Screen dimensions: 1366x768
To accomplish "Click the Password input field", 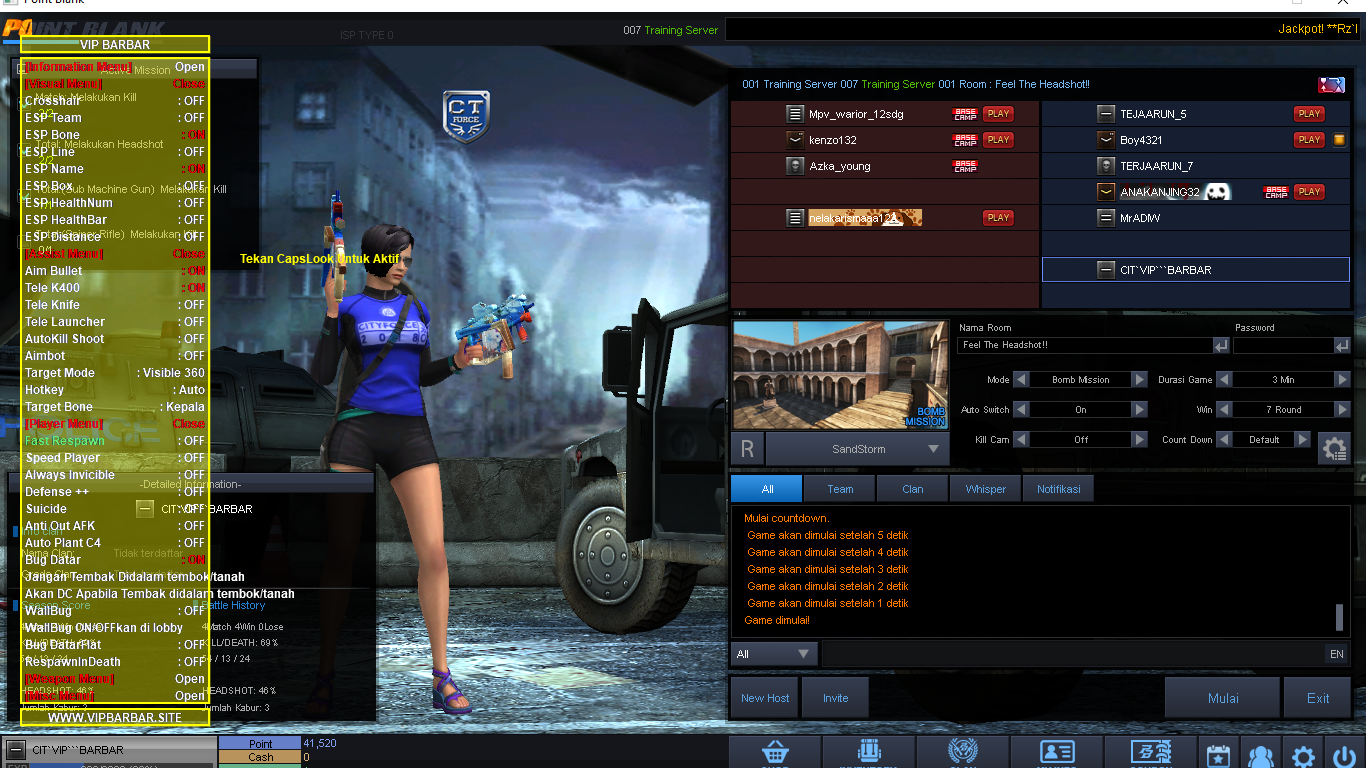I will click(x=1283, y=345).
